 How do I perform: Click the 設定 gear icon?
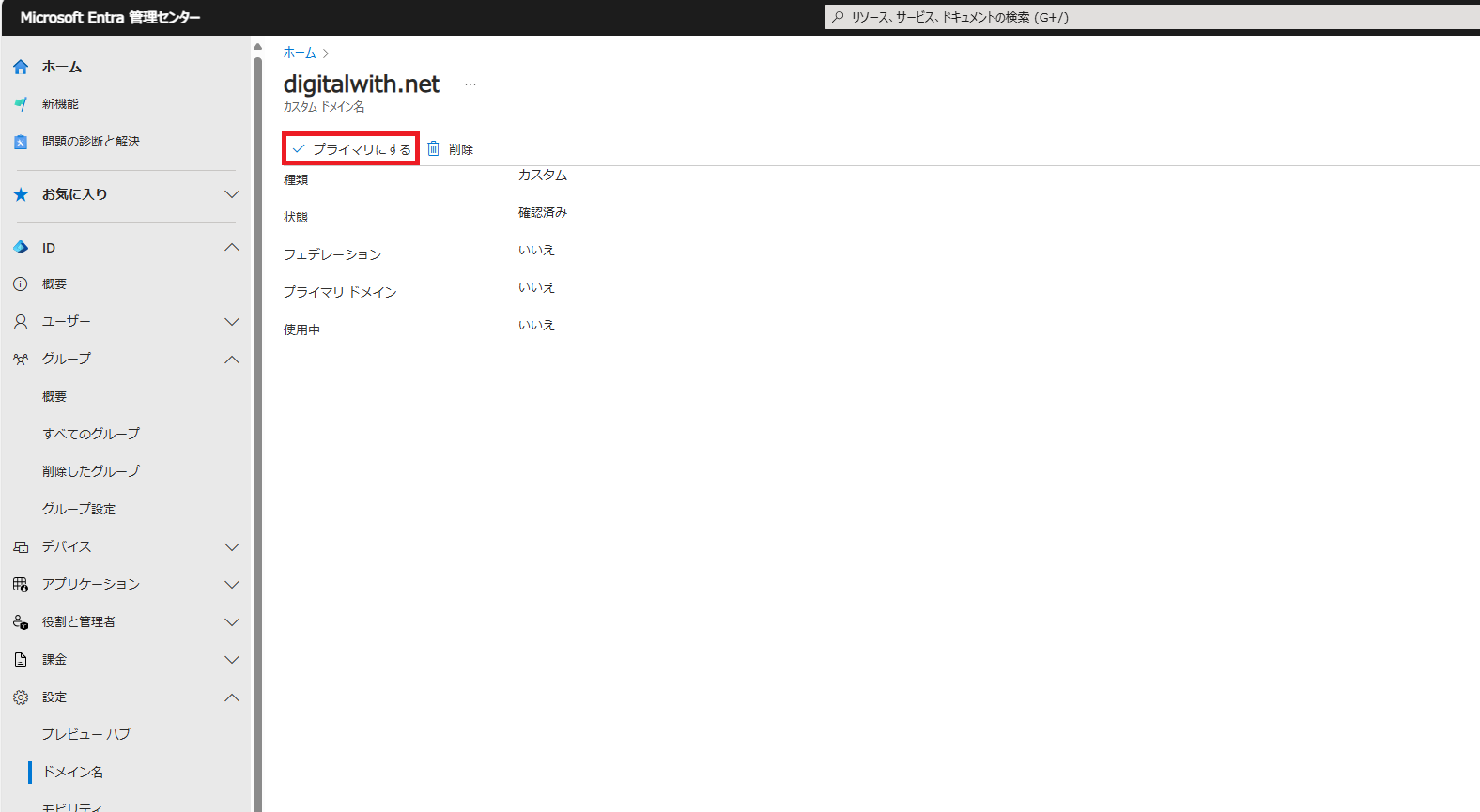21,697
